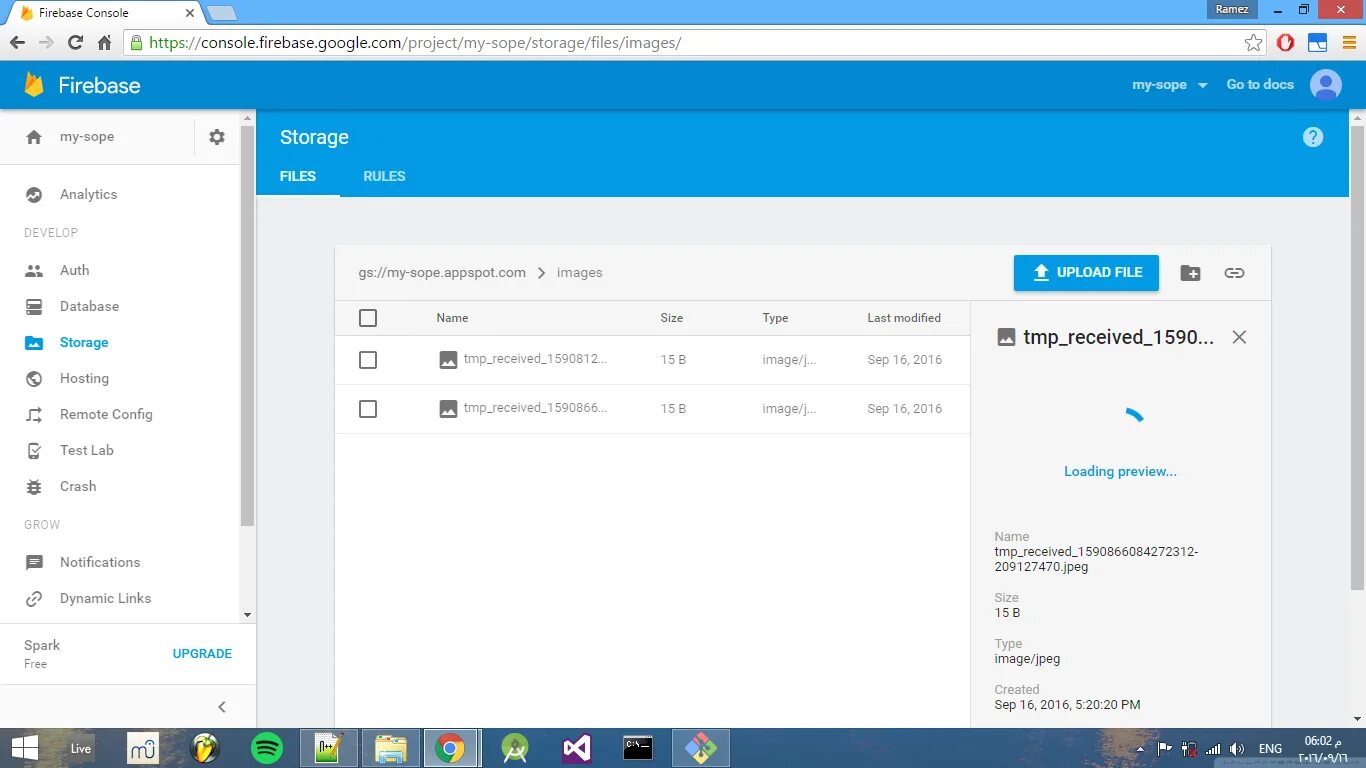Click image icon beside tmp_received_1590866
Viewport: 1366px width, 768px height.
point(449,409)
